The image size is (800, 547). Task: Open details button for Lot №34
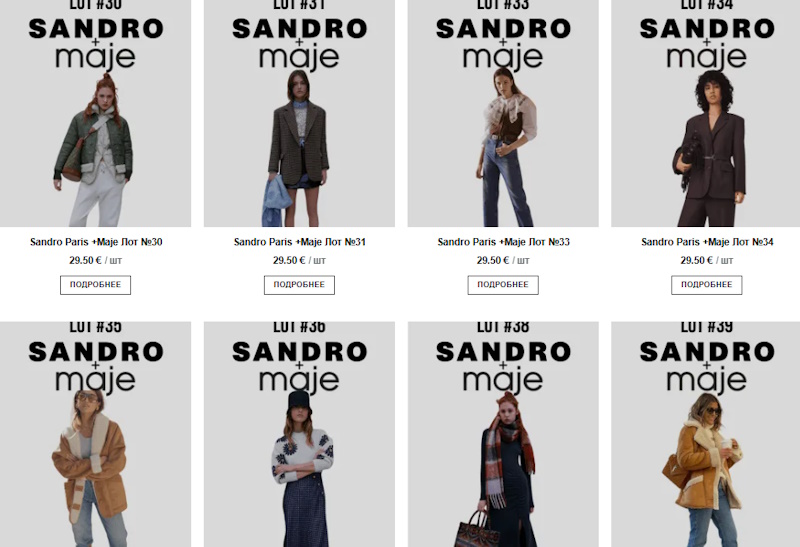coord(707,285)
